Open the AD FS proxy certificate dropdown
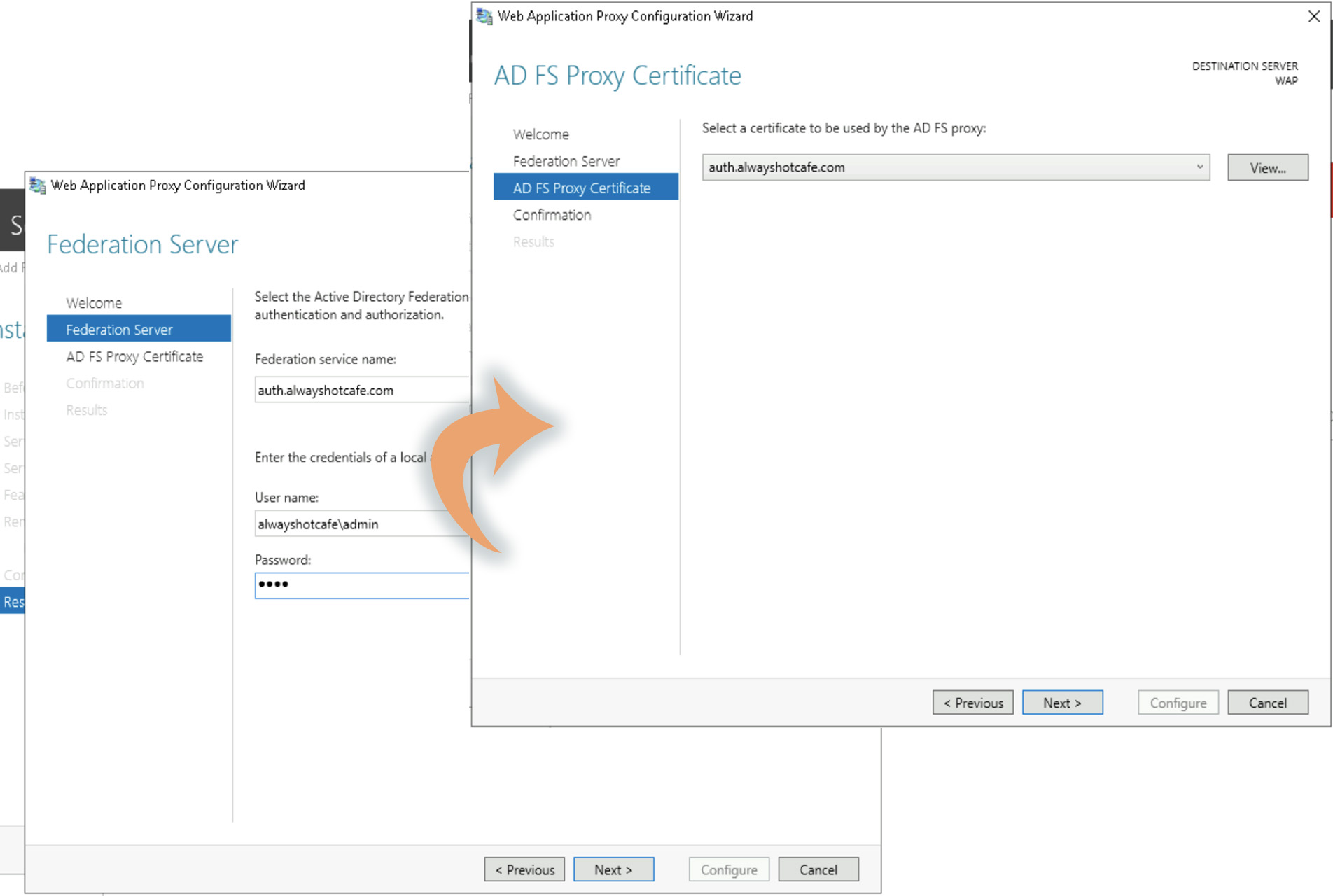This screenshot has width=1333, height=896. (1200, 167)
